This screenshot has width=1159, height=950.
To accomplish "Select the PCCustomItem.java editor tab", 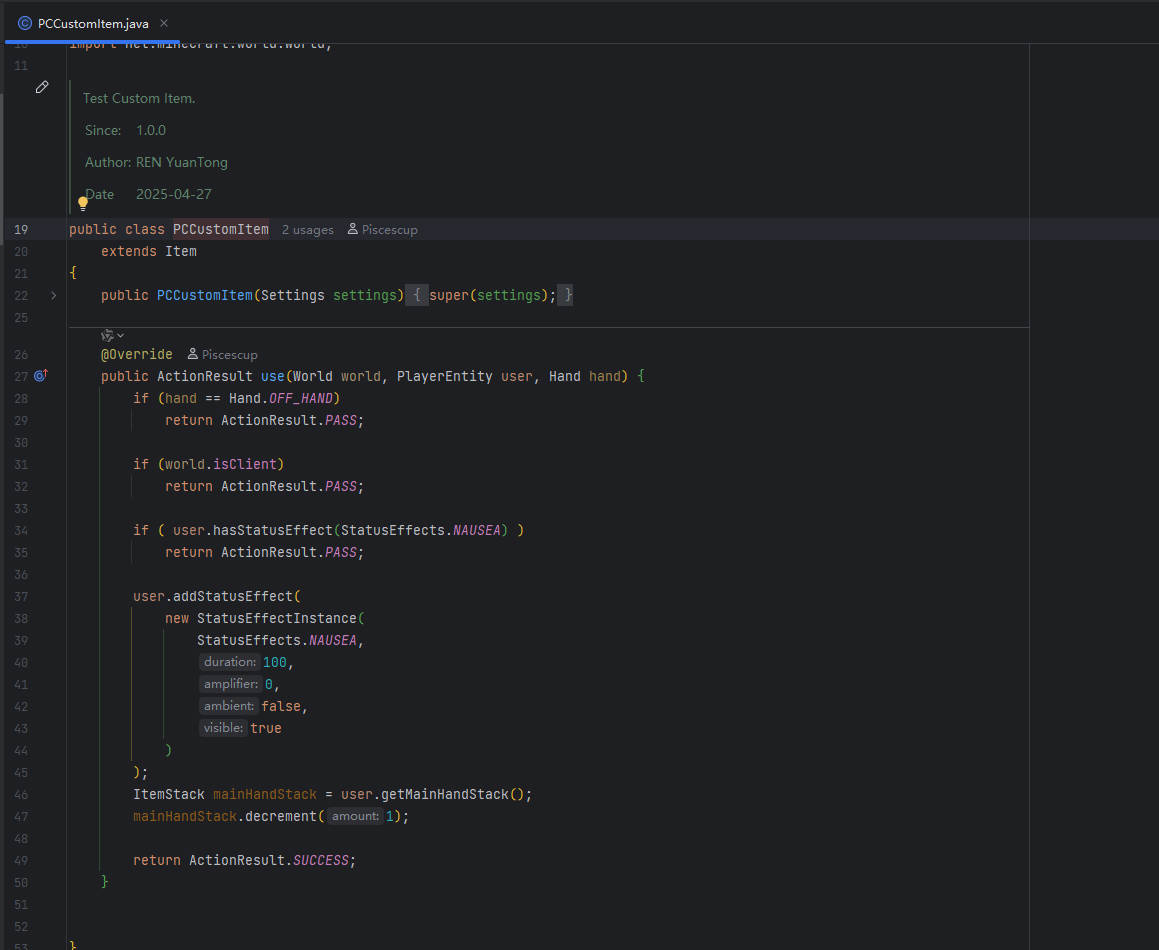I will point(92,24).
